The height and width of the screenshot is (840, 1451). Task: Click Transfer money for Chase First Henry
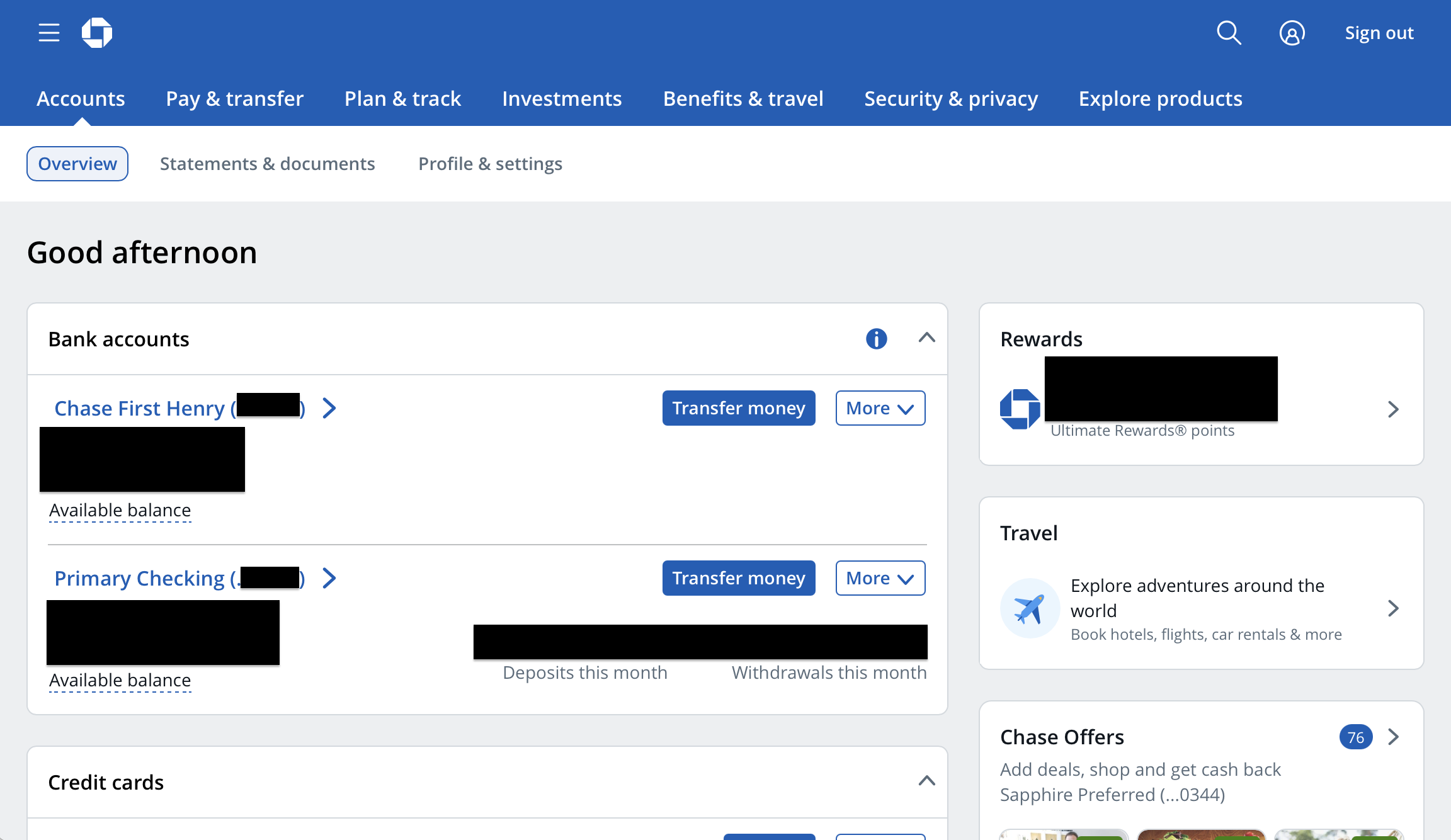coord(739,408)
